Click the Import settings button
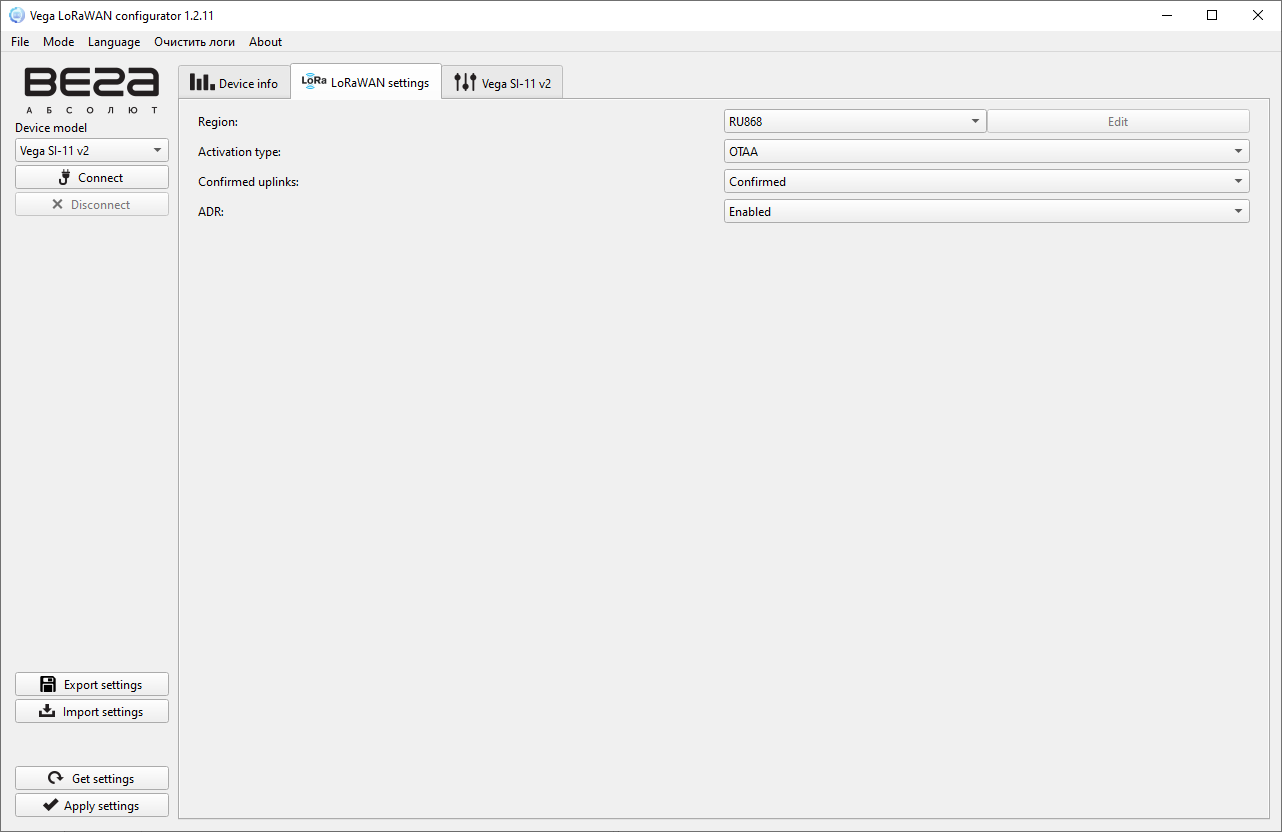Image resolution: width=1282 pixels, height=832 pixels. click(x=92, y=711)
